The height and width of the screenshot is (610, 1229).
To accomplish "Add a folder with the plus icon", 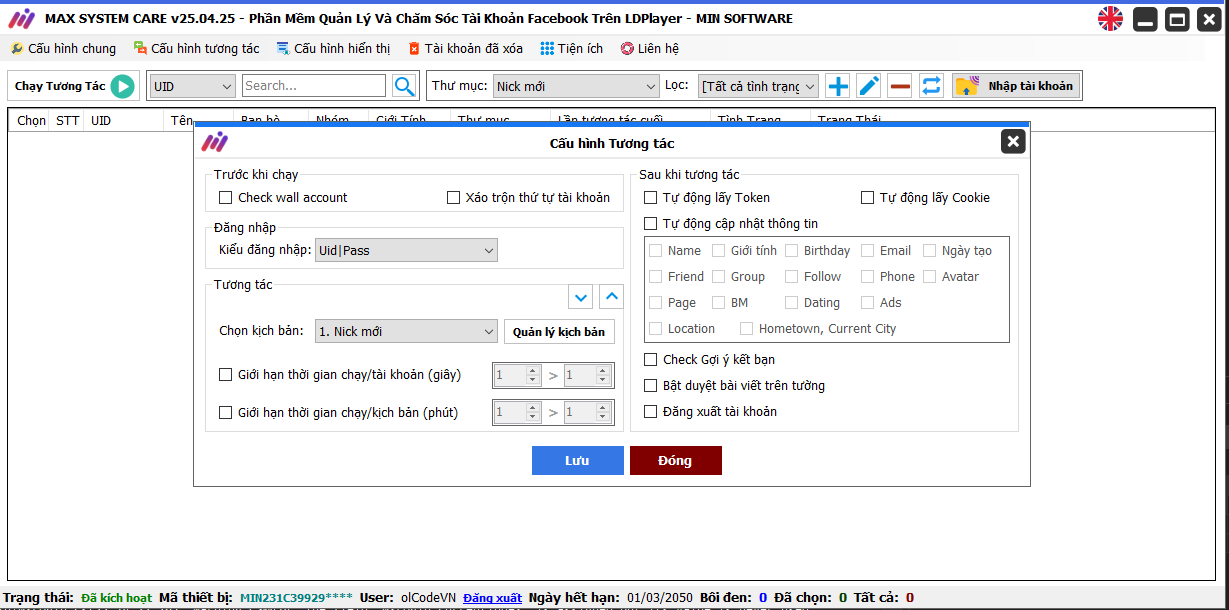I will point(838,86).
